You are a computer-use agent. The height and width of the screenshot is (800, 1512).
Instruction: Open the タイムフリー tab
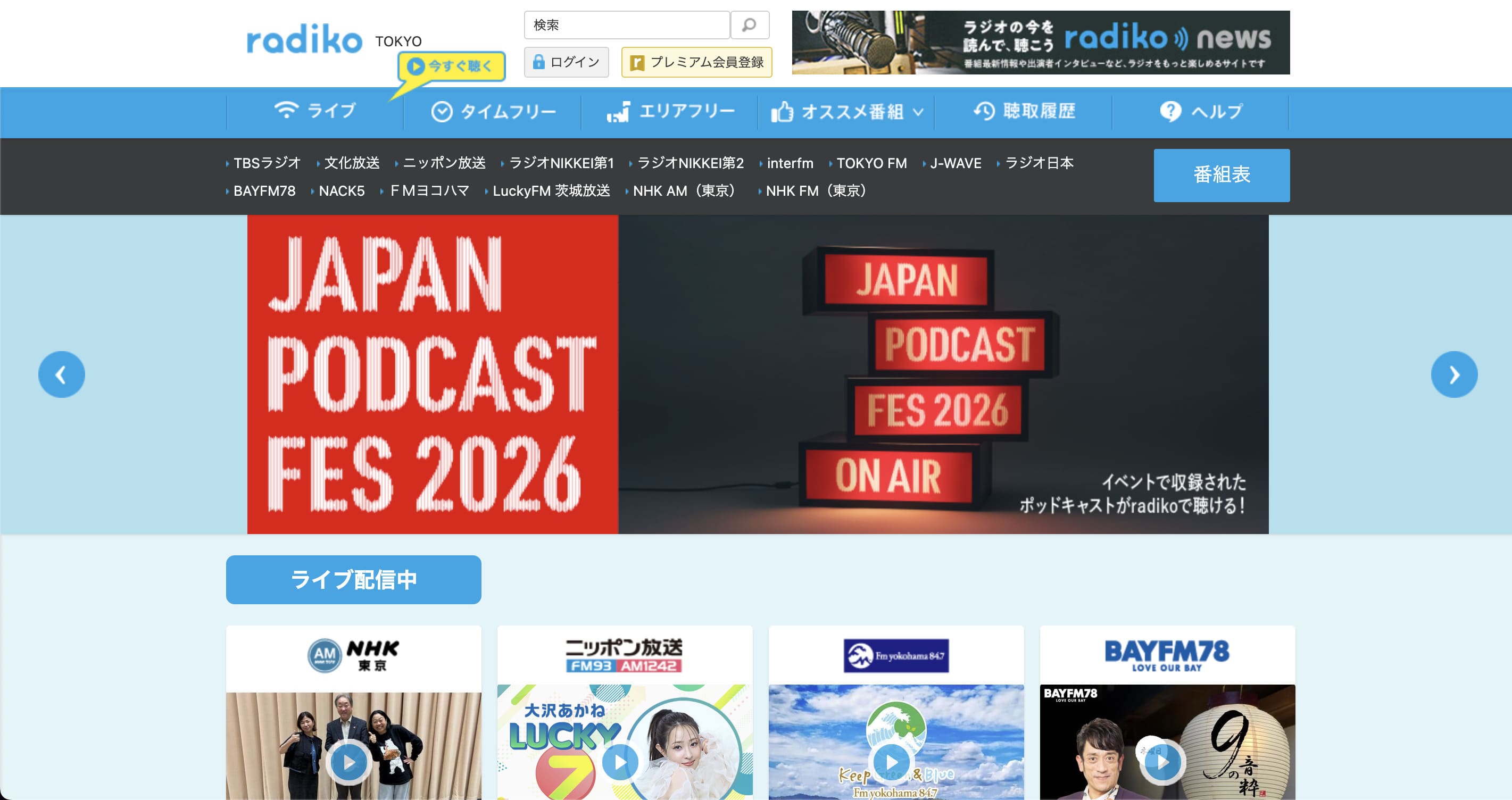pos(493,112)
